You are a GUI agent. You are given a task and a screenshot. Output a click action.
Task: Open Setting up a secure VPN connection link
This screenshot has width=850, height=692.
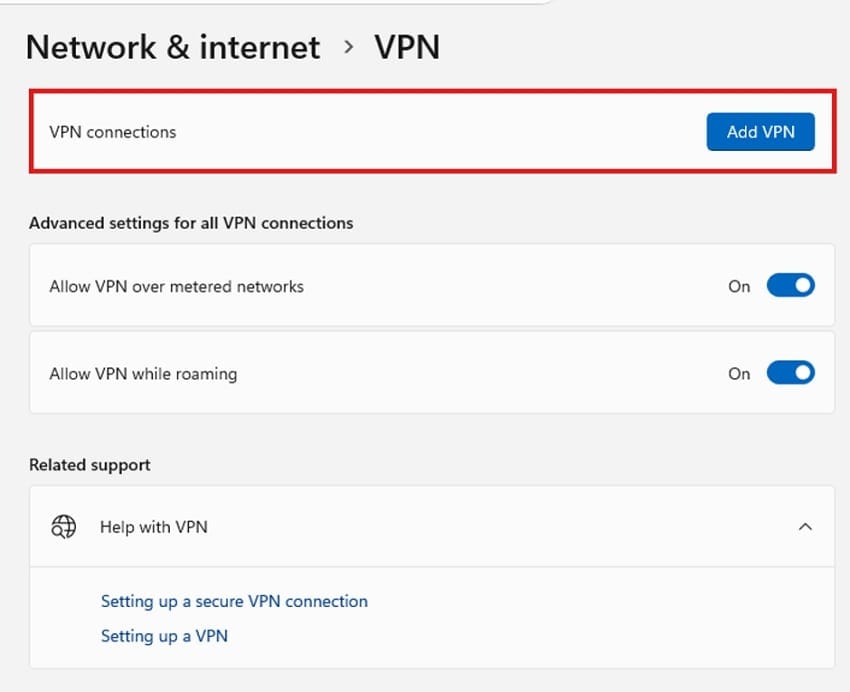(234, 601)
